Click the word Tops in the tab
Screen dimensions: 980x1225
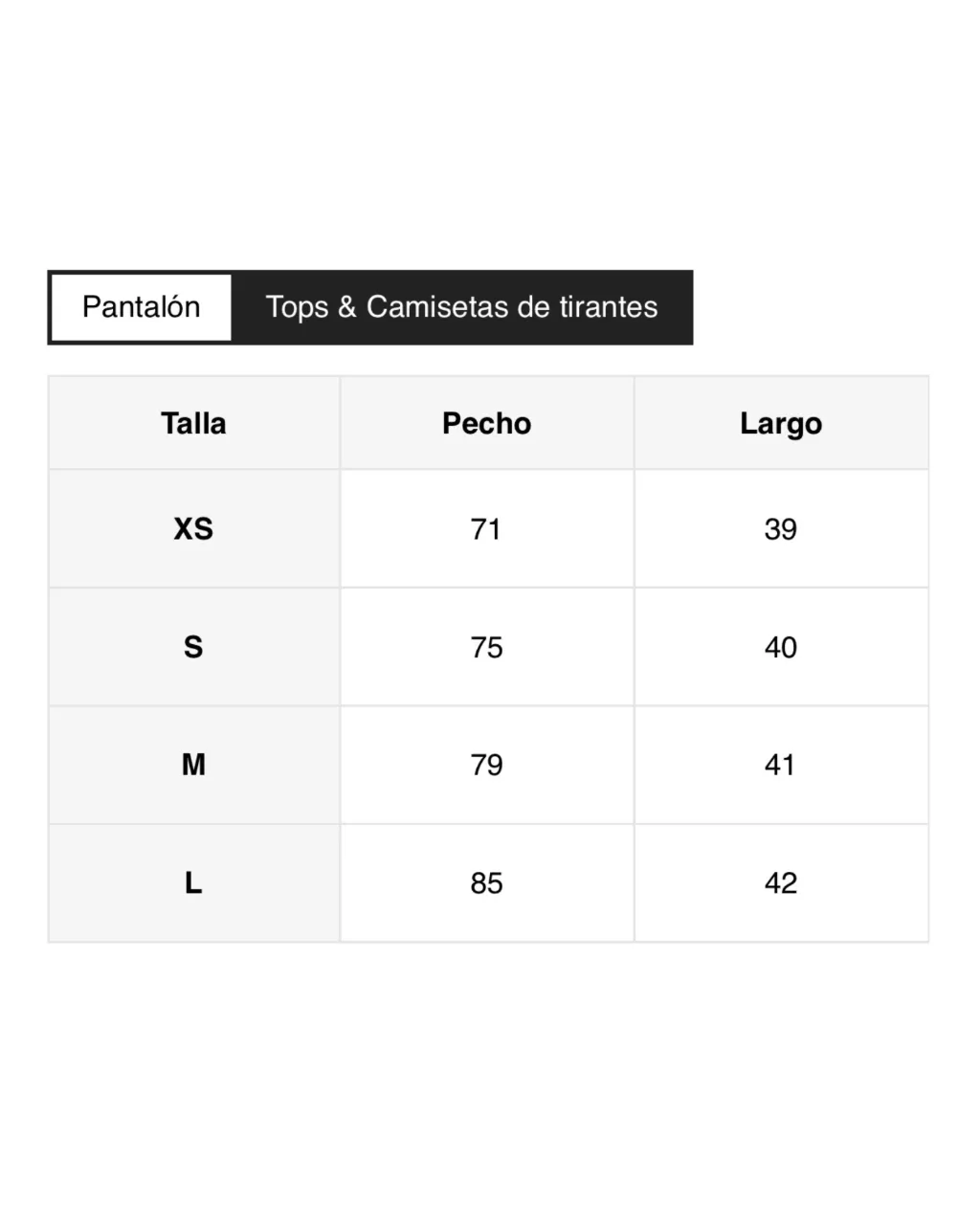297,307
